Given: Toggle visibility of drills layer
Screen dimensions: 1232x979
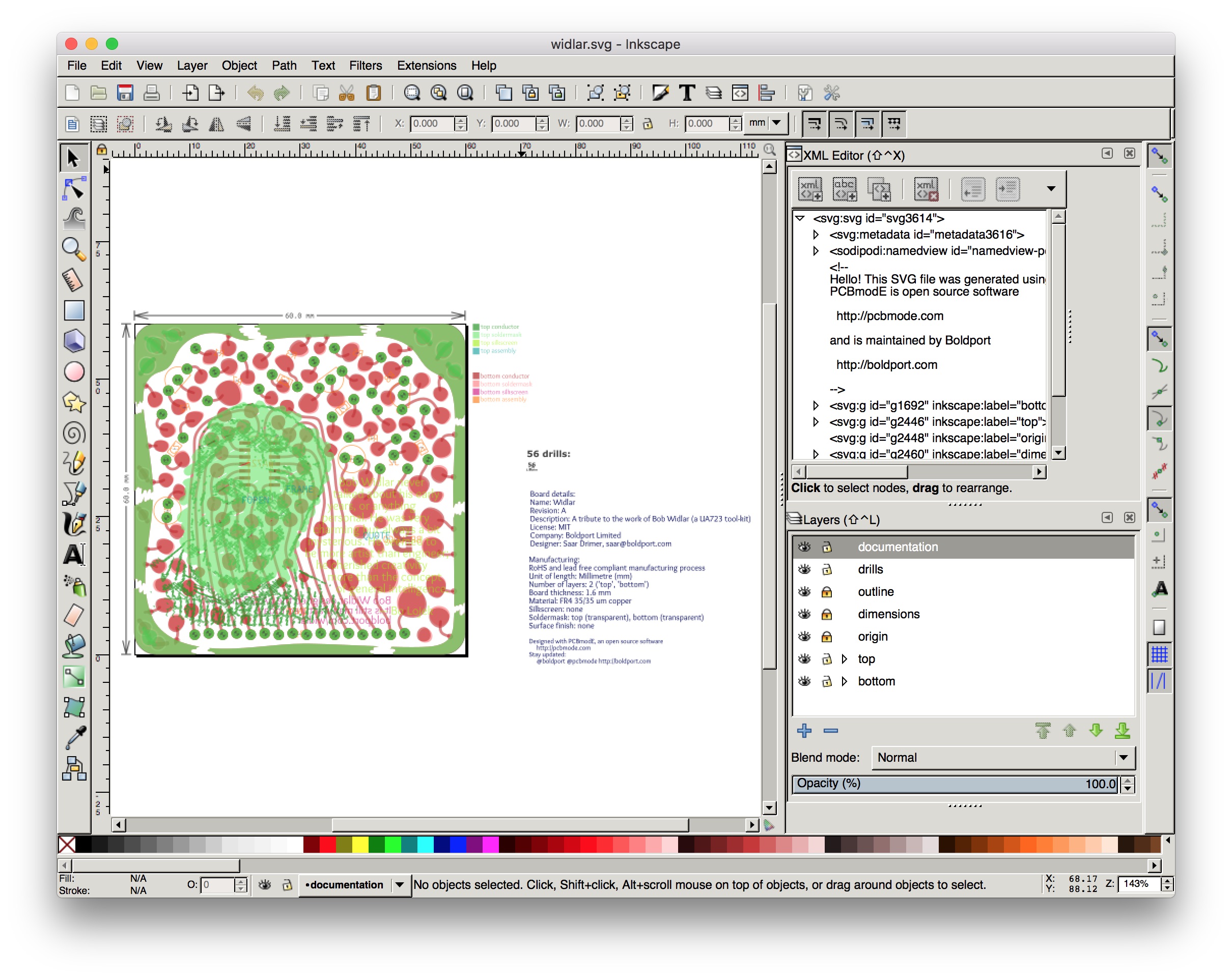Looking at the screenshot, I should pyautogui.click(x=805, y=570).
